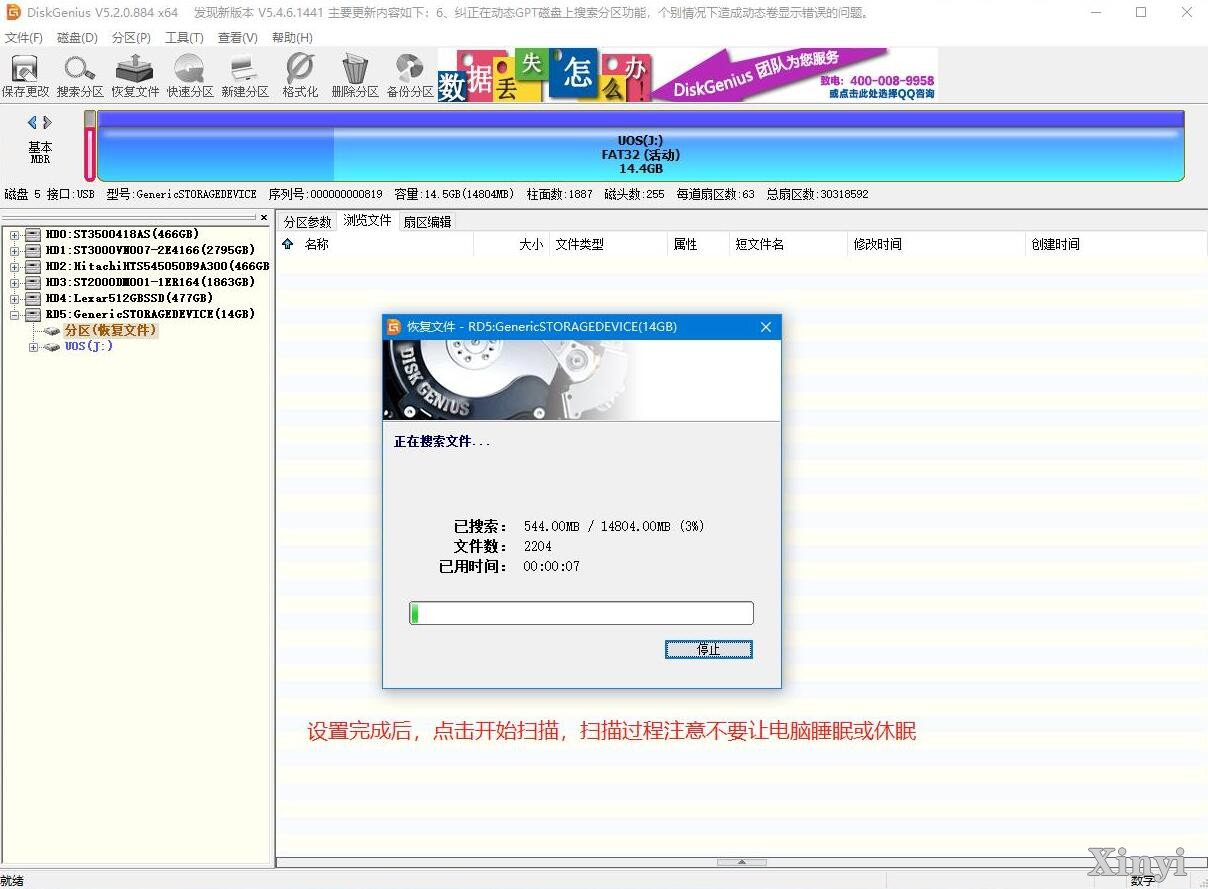This screenshot has width=1208, height=889.
Task: Close the 恢复文件 dialog
Action: point(766,327)
